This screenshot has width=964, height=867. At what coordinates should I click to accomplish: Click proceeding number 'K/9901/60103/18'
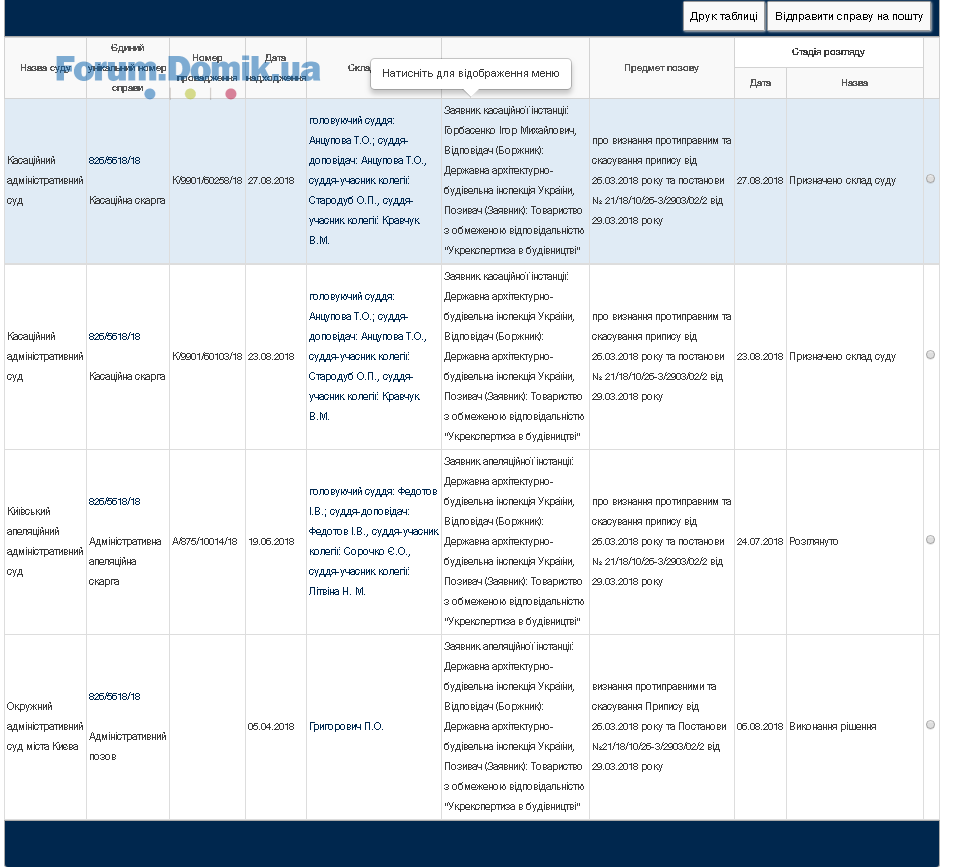point(207,357)
